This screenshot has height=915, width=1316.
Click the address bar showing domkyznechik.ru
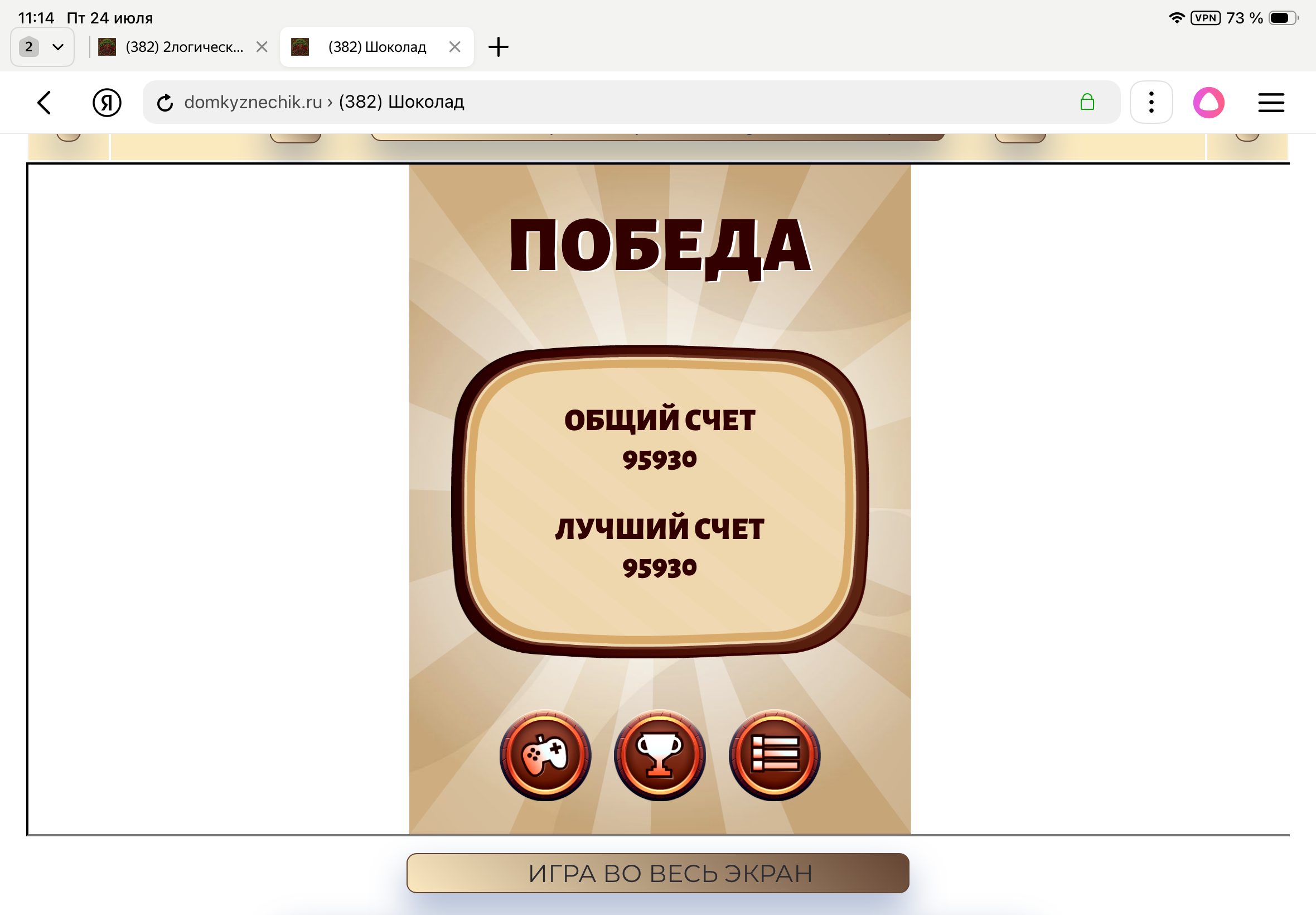pos(631,102)
